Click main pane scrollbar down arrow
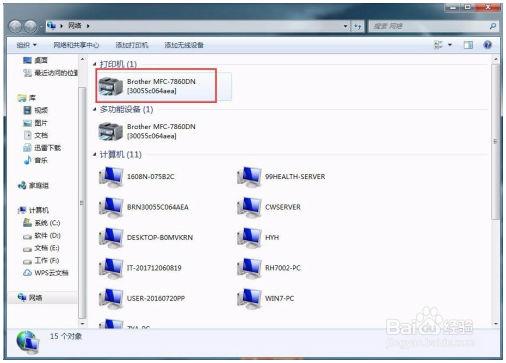Screen dimensions: 506x363 point(495,323)
